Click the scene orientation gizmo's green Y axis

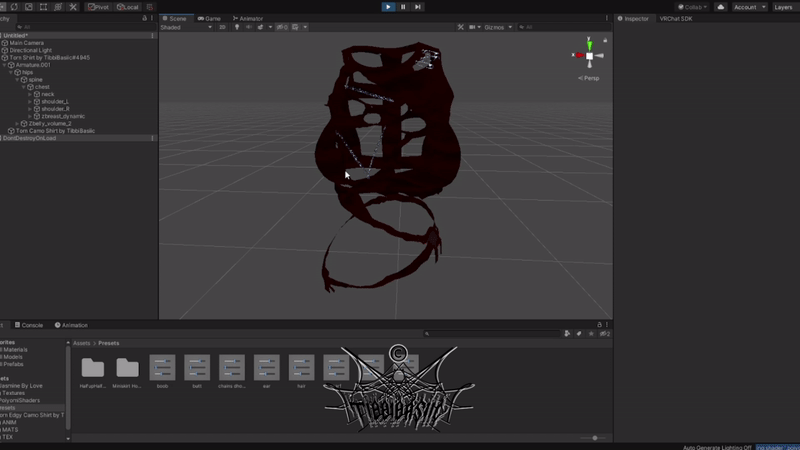click(589, 43)
